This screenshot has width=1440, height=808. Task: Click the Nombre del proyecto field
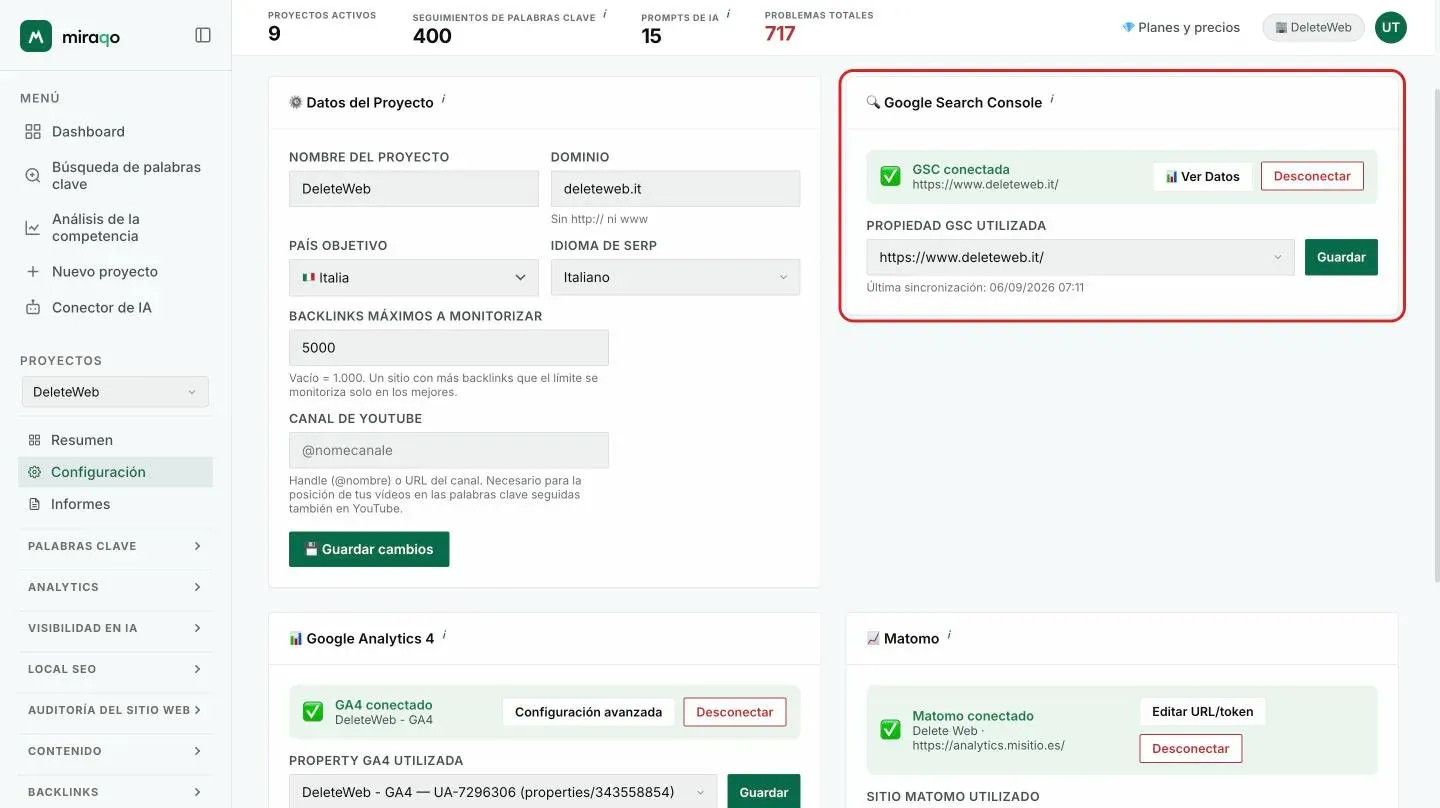coord(414,189)
